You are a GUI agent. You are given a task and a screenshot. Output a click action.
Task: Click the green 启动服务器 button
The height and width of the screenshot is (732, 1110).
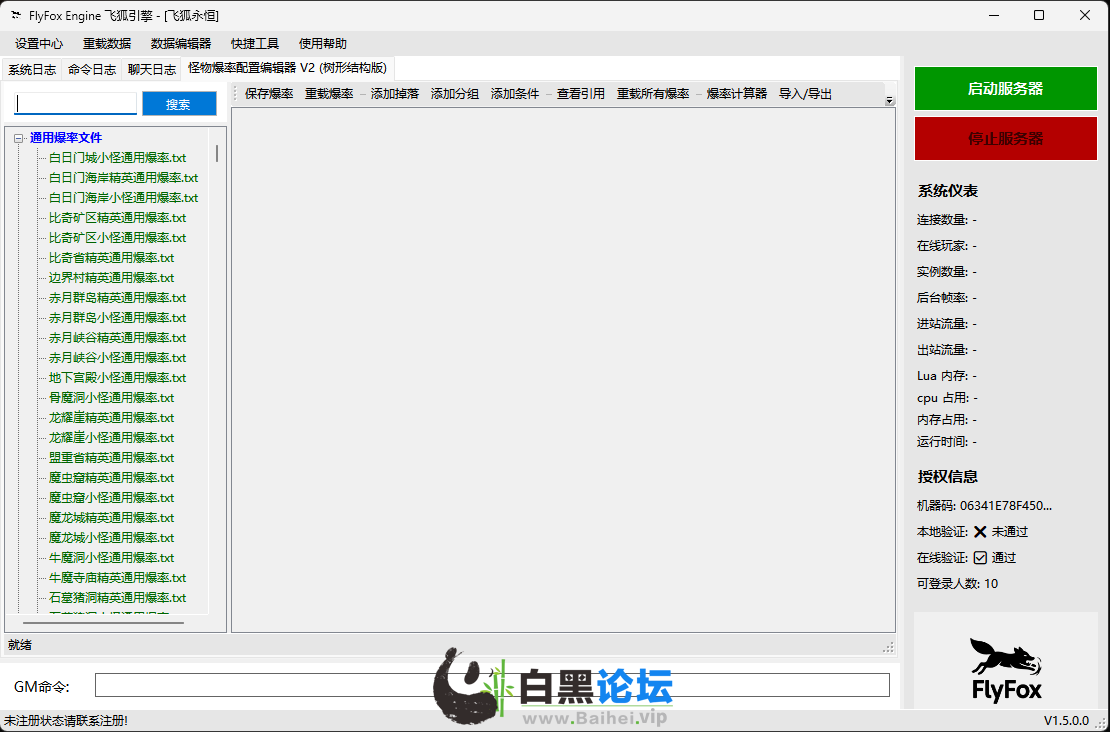pos(1005,89)
